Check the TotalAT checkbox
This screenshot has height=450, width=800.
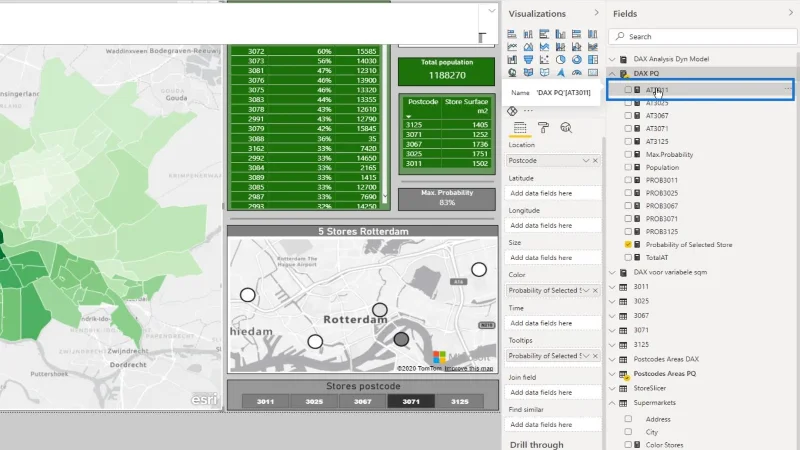coord(628,258)
